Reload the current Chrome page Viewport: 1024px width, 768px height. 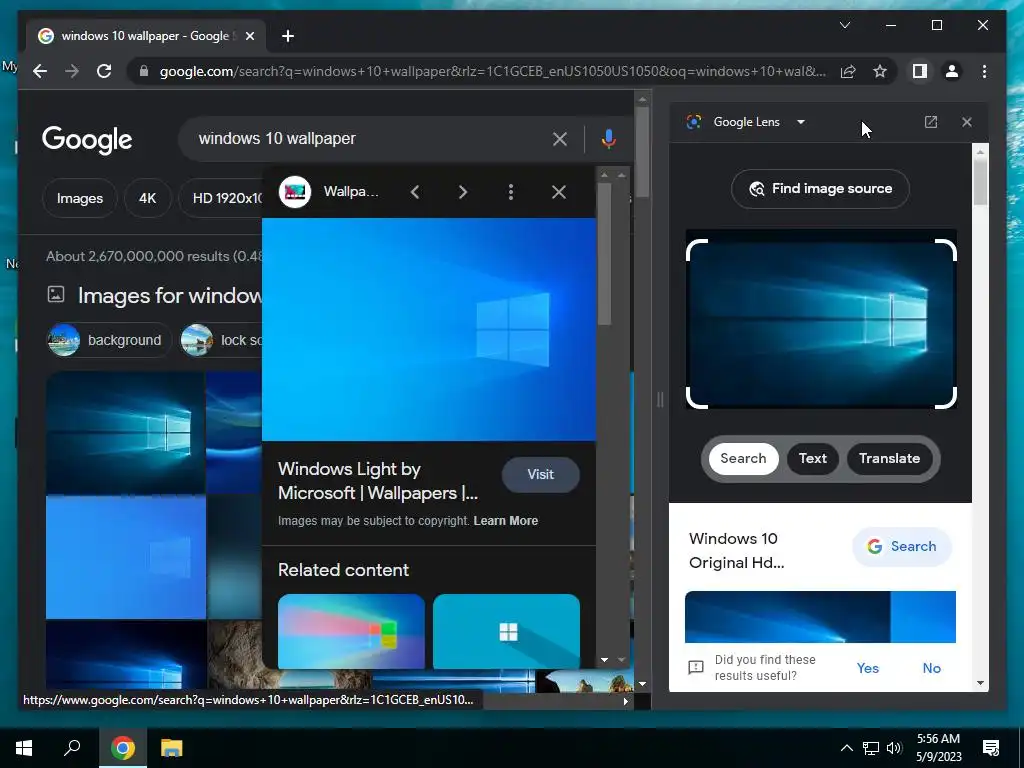coord(104,71)
